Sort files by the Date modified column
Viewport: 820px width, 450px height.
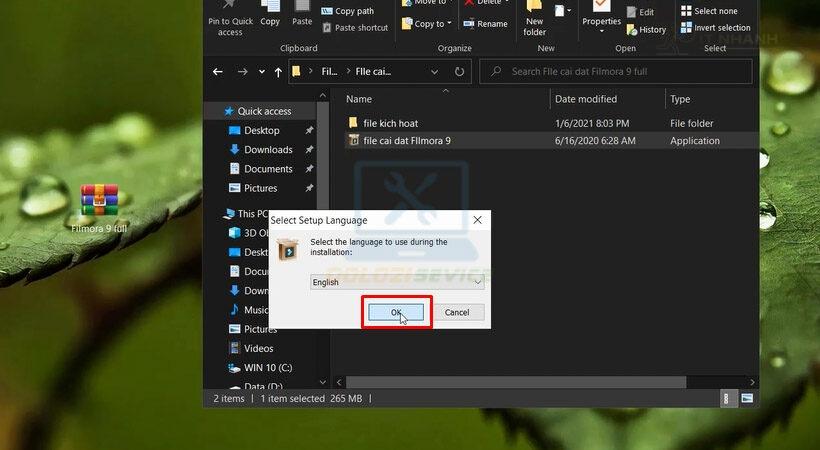(586, 99)
